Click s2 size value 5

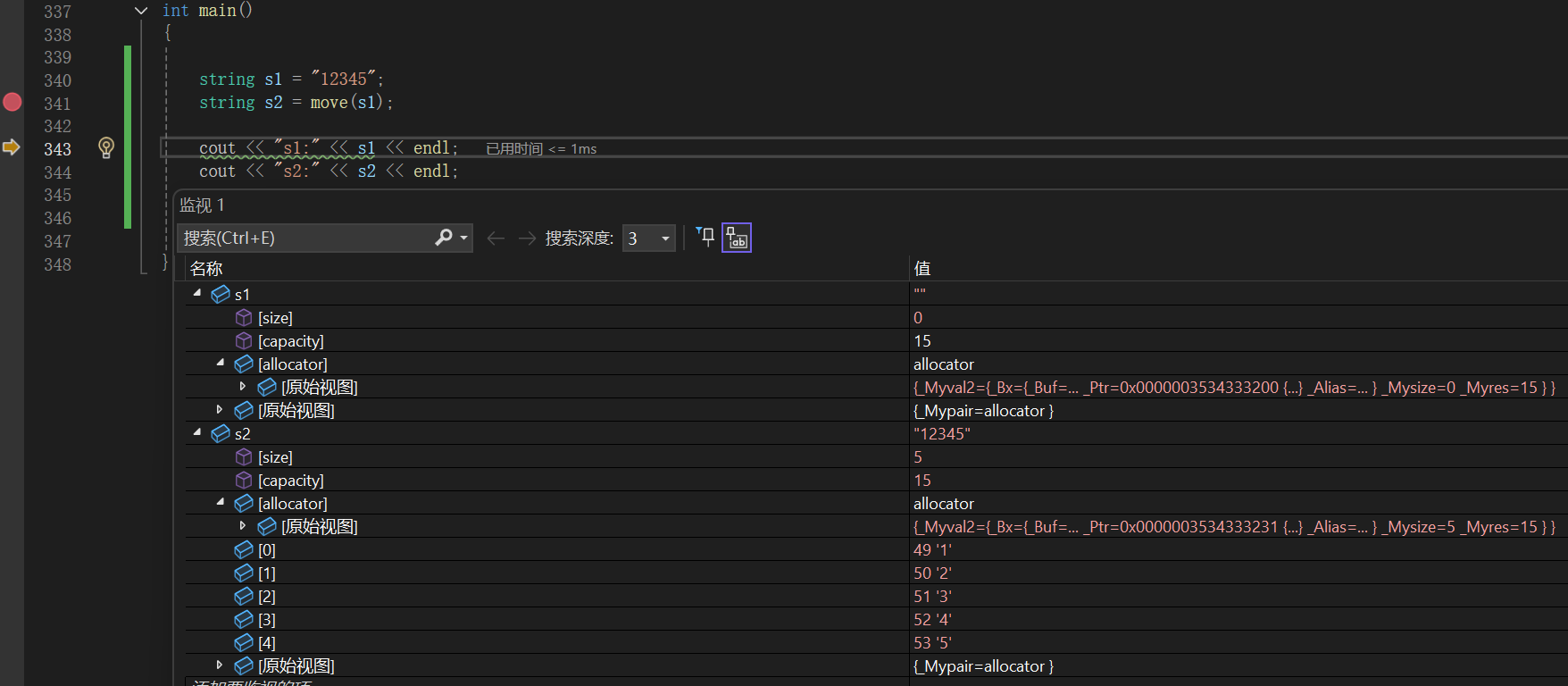[918, 456]
